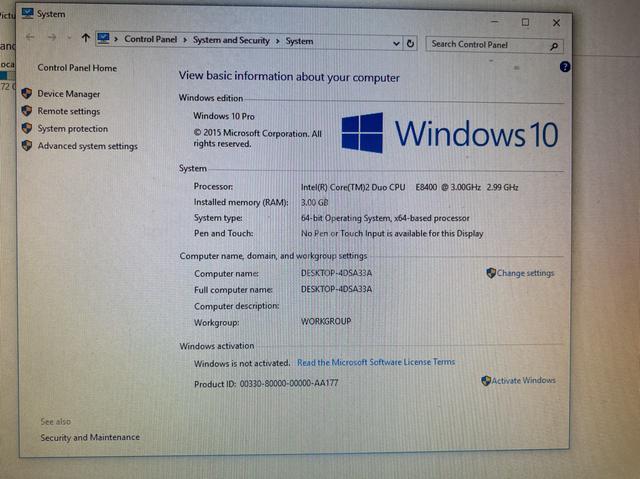Select the processor text Intel Core2 Duo E8400
Screen dimensions: 640x479
pyautogui.click(x=409, y=187)
